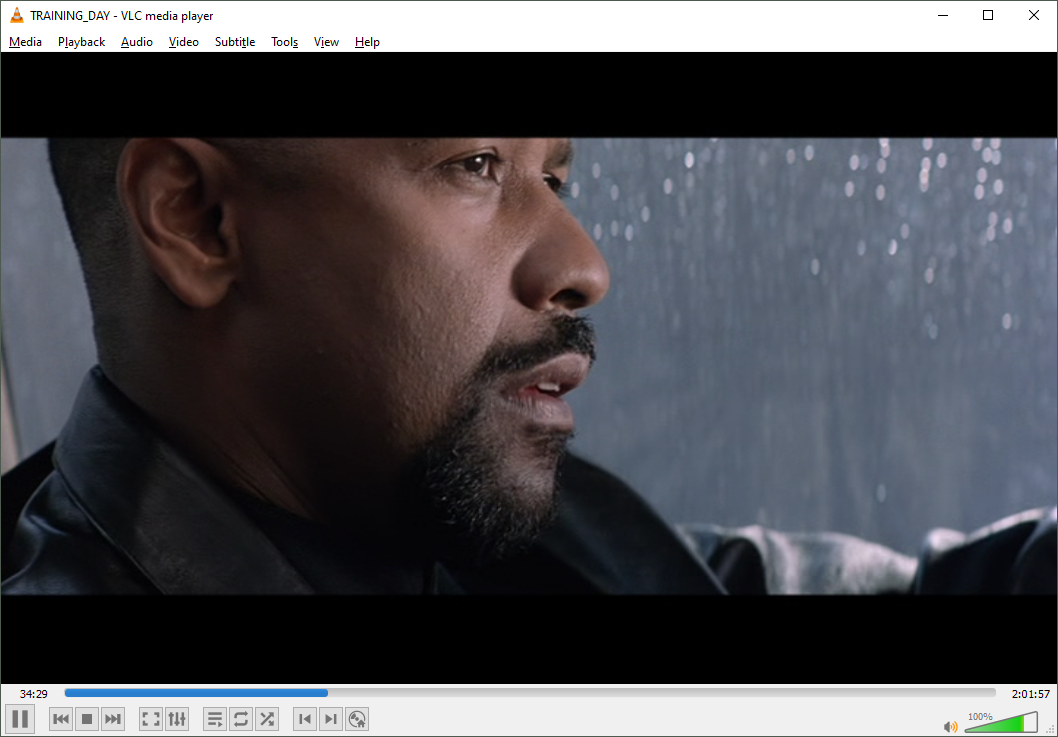
Task: Open the Video menu
Action: 184,42
